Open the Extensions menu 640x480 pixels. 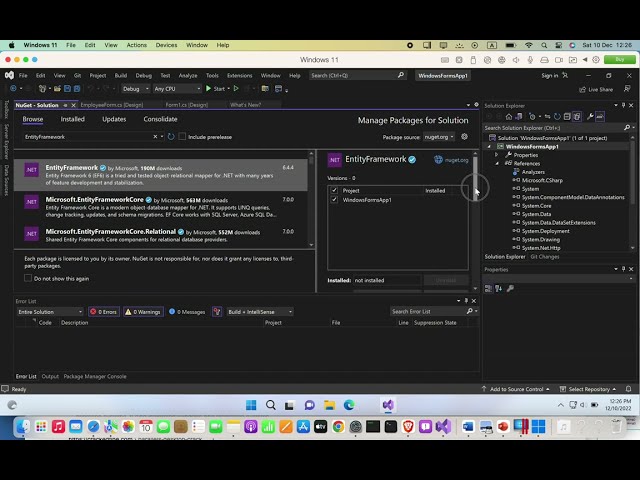tap(240, 76)
